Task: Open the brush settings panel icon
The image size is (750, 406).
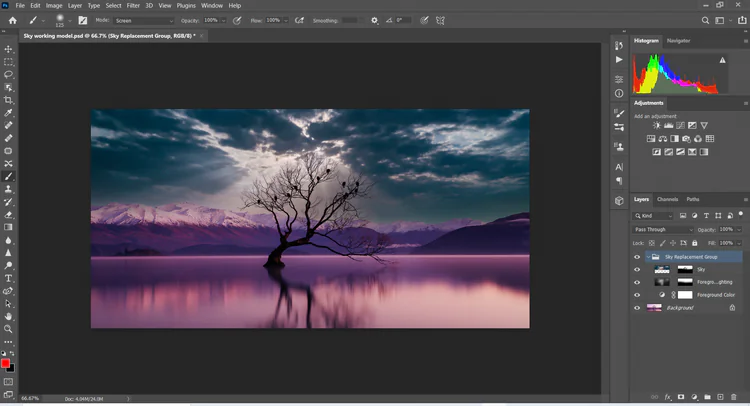Action: click(x=84, y=20)
